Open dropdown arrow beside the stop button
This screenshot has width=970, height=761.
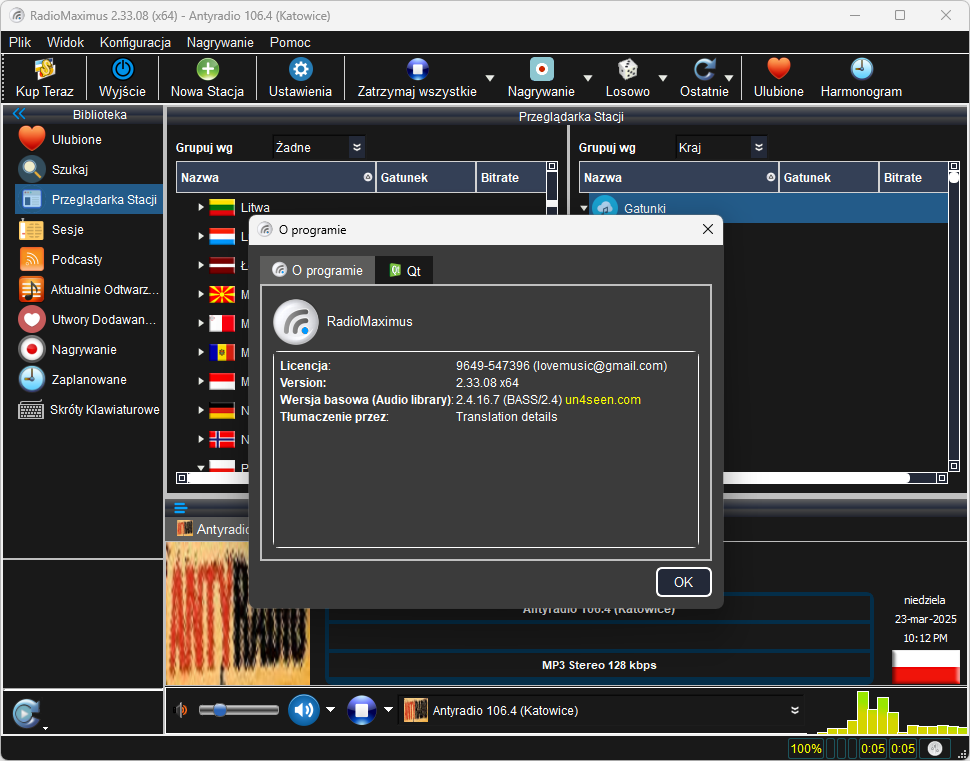(388, 710)
